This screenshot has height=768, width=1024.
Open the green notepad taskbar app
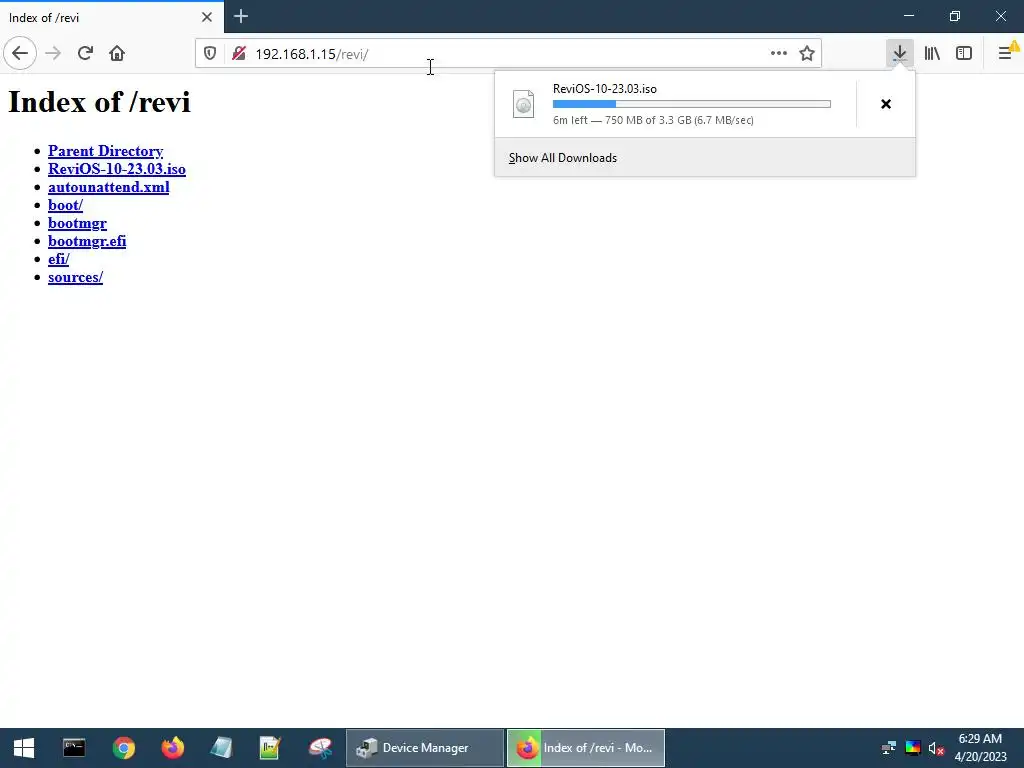point(270,748)
